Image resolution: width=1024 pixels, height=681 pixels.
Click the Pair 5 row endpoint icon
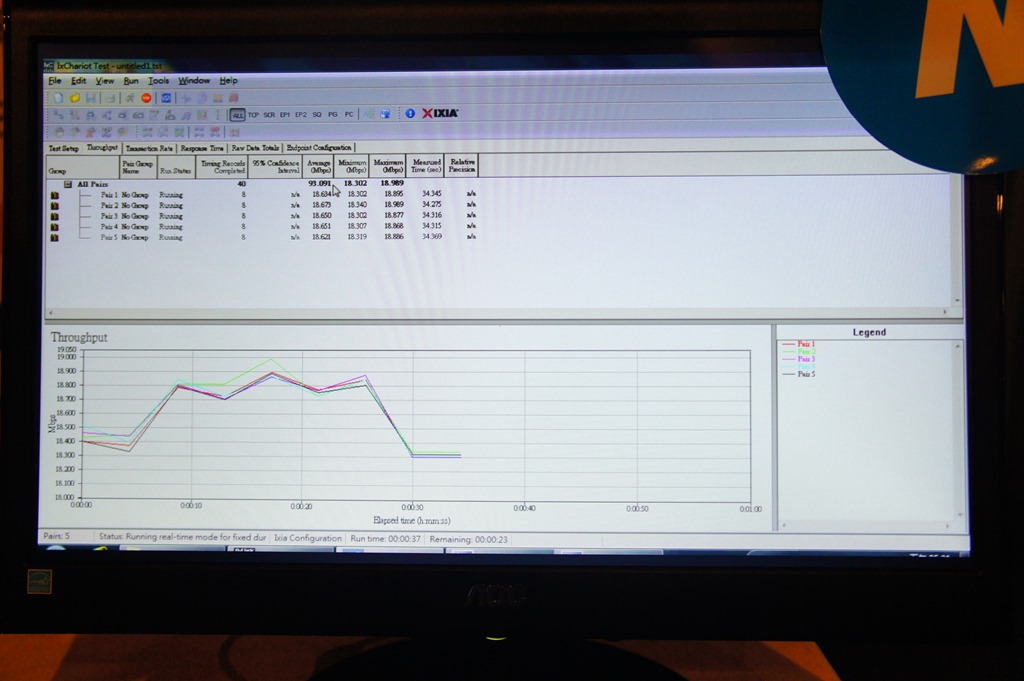55,238
